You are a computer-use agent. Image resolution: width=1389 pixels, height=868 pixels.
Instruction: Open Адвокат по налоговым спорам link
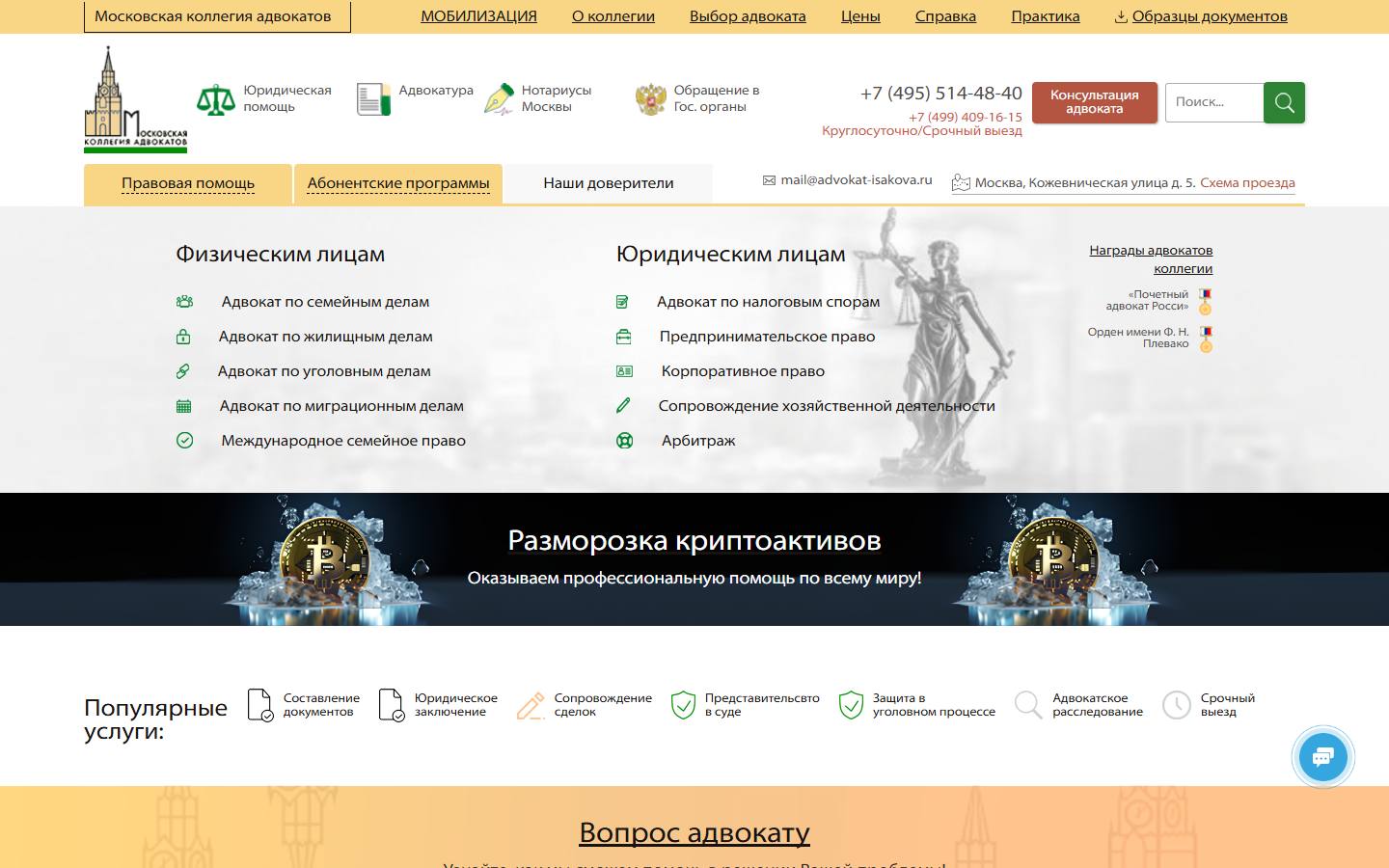[769, 302]
